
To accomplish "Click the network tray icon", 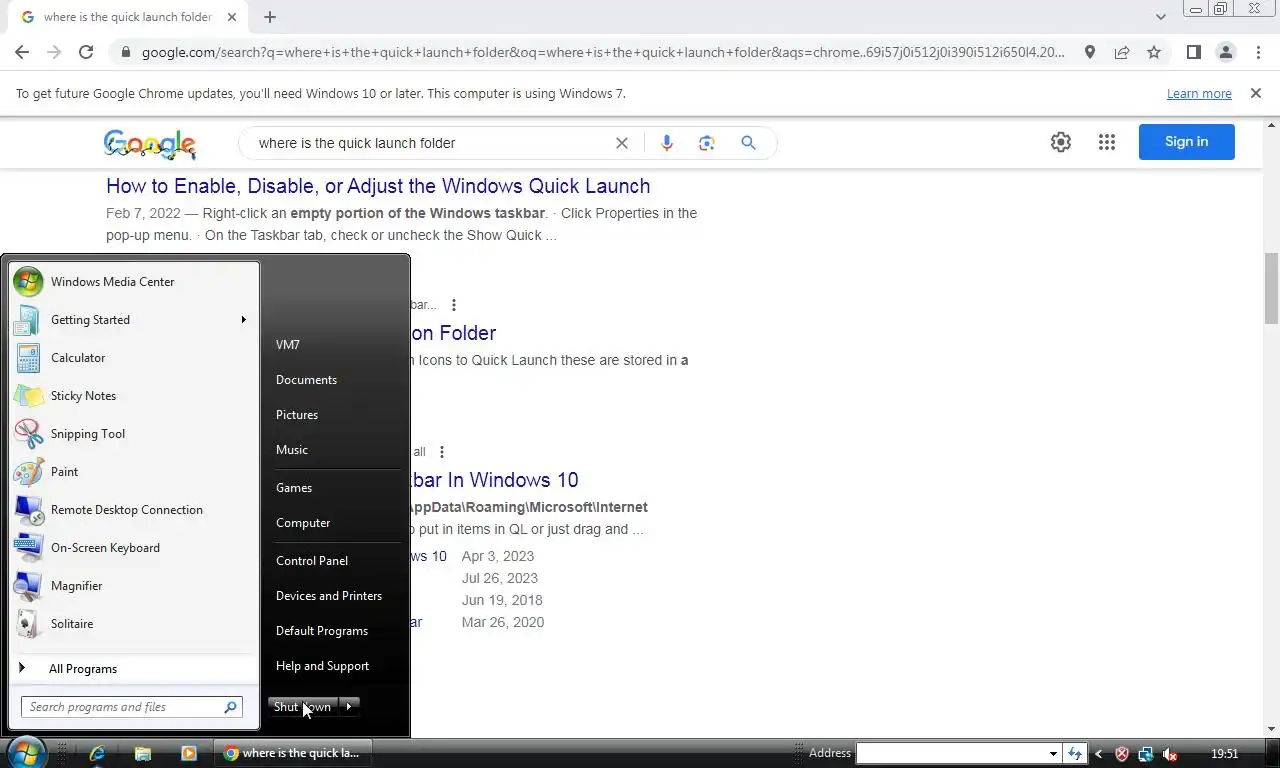I will [1145, 754].
